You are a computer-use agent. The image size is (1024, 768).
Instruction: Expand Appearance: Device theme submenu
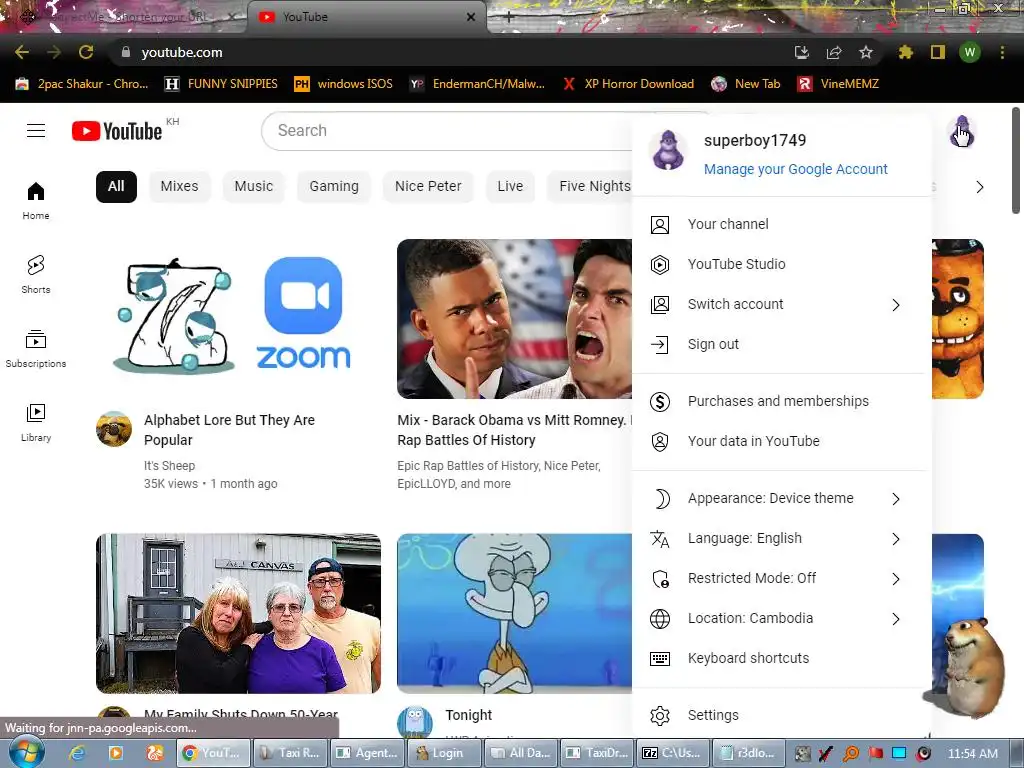coord(782,499)
